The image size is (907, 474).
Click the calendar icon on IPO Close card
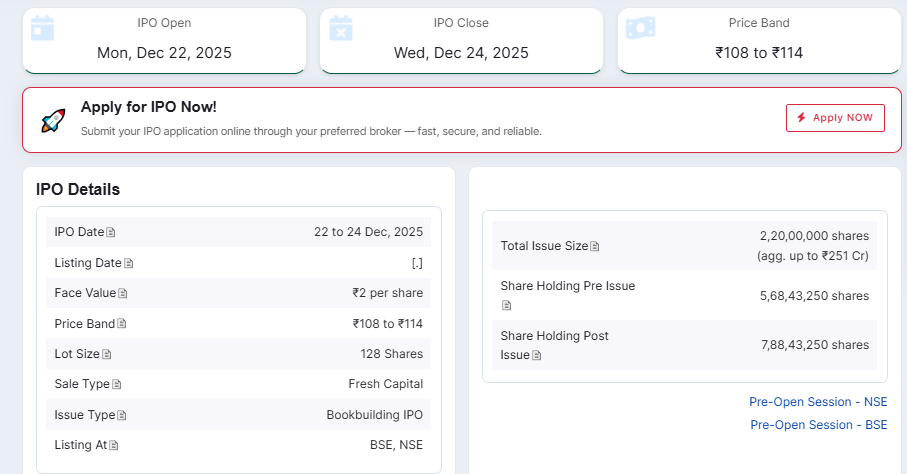coord(340,27)
